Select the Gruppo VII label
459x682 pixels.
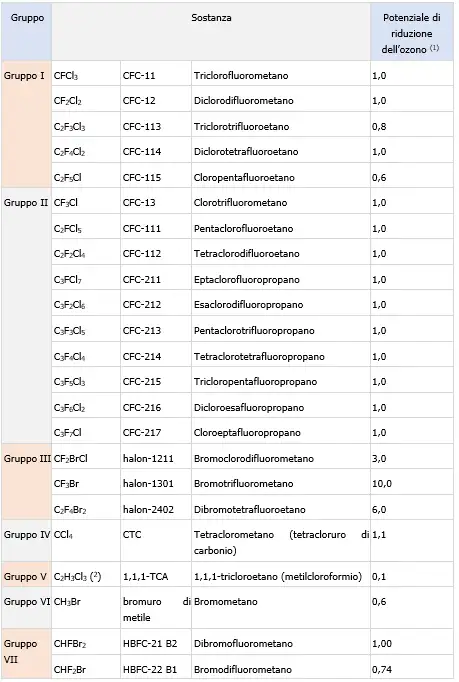point(20,652)
